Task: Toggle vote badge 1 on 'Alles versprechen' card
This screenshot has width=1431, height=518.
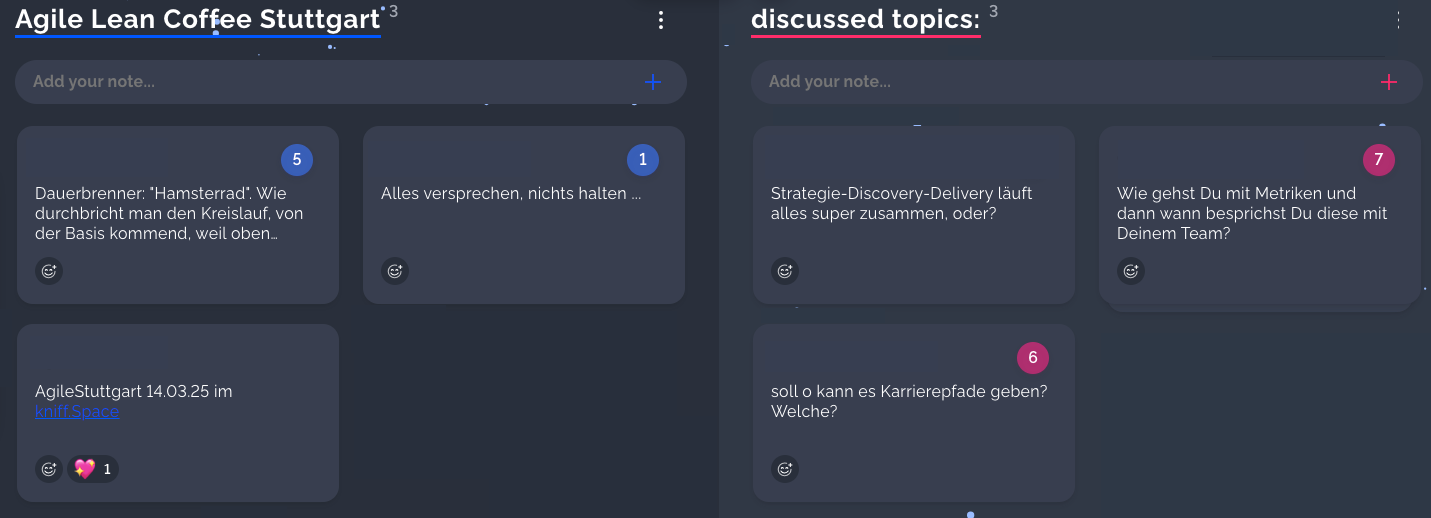Action: click(643, 160)
